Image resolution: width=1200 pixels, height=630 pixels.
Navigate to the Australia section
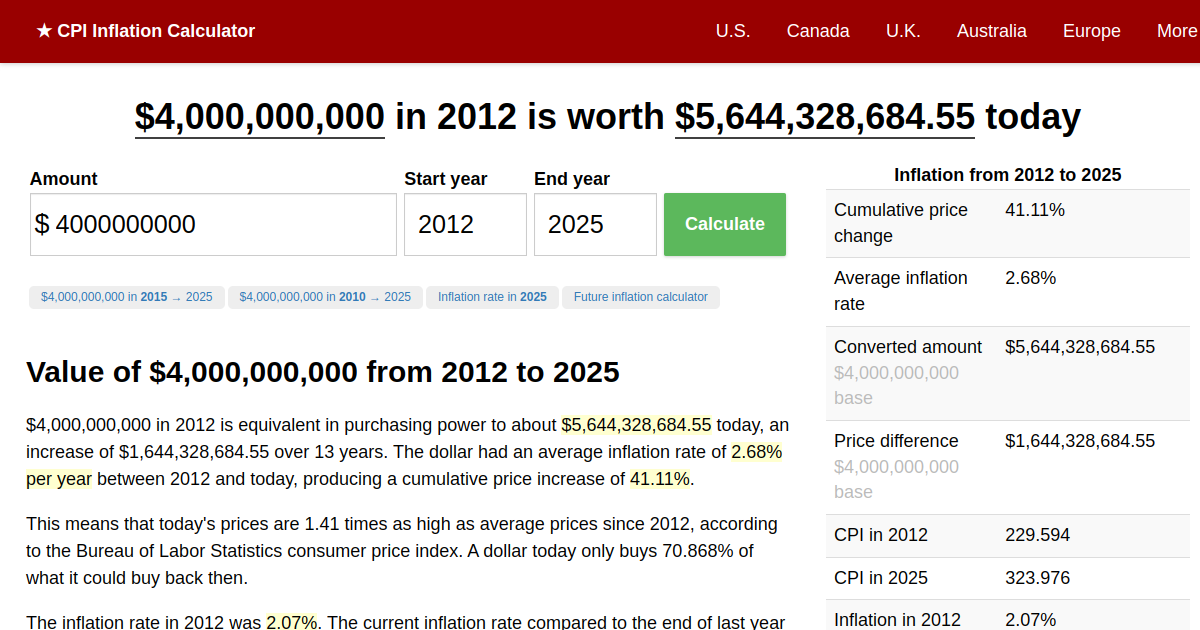[991, 31]
